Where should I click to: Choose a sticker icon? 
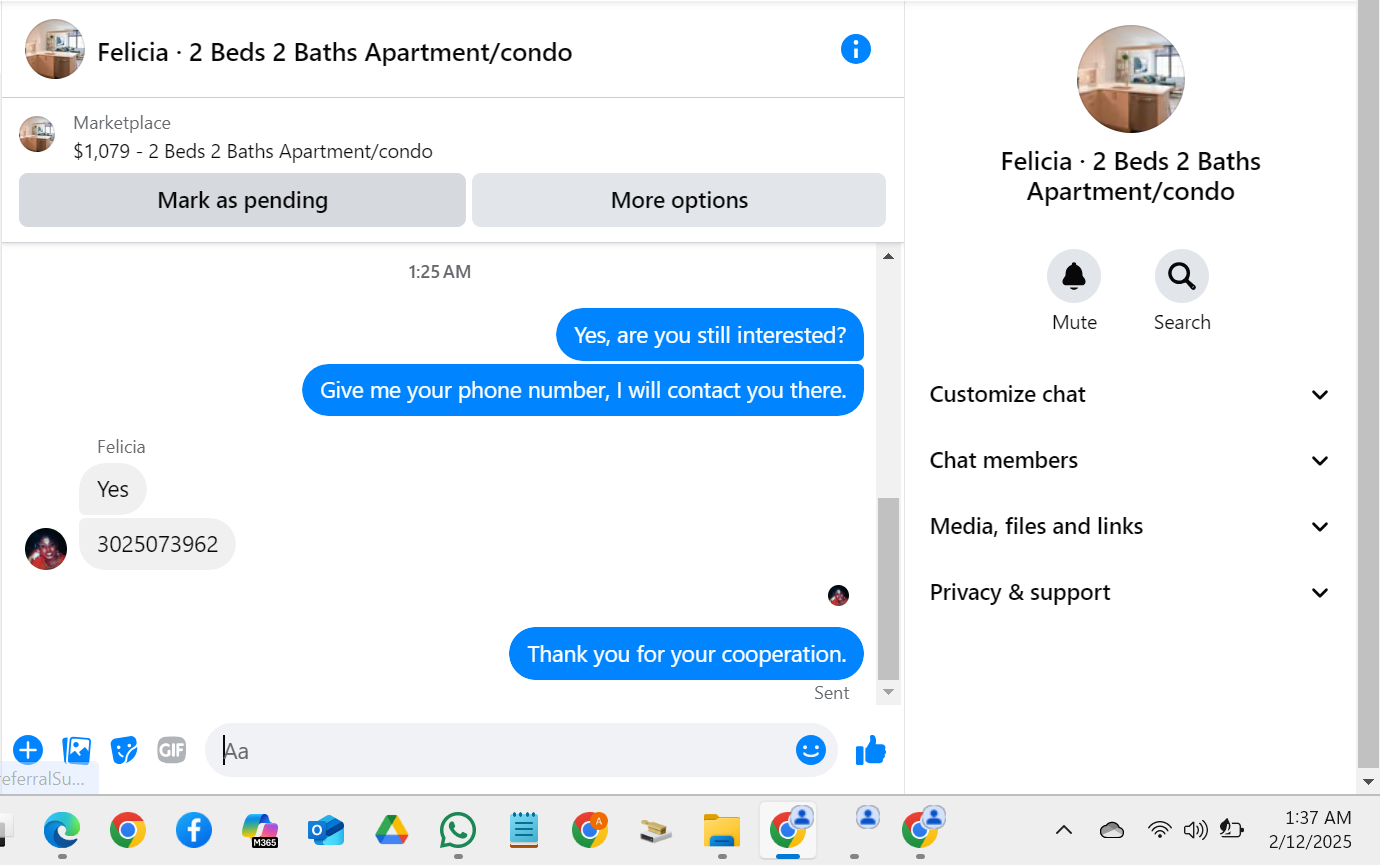pyautogui.click(x=124, y=750)
